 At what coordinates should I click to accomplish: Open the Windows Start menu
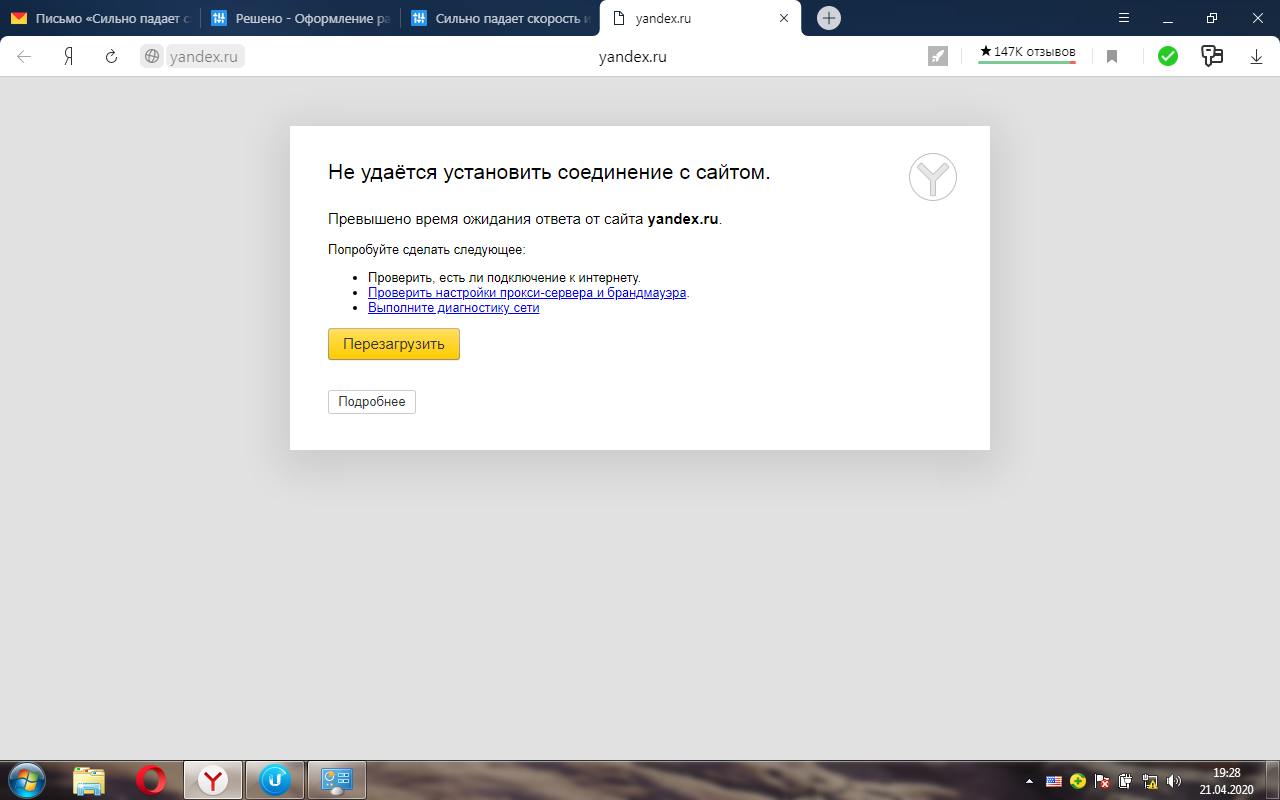tap(27, 780)
